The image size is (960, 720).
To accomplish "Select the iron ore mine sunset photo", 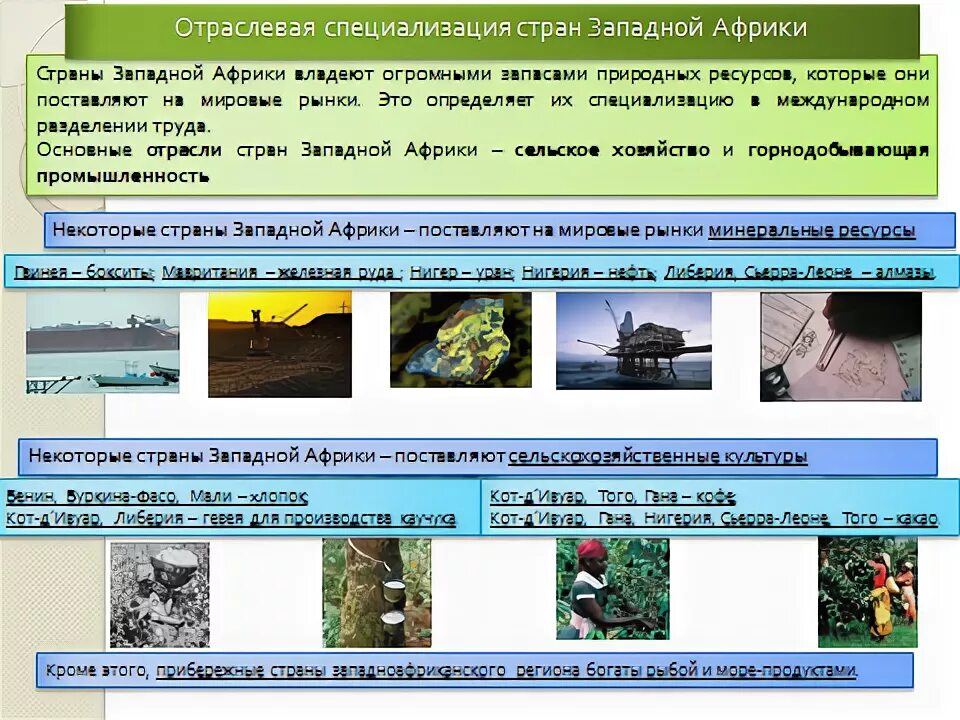I will tap(280, 344).
